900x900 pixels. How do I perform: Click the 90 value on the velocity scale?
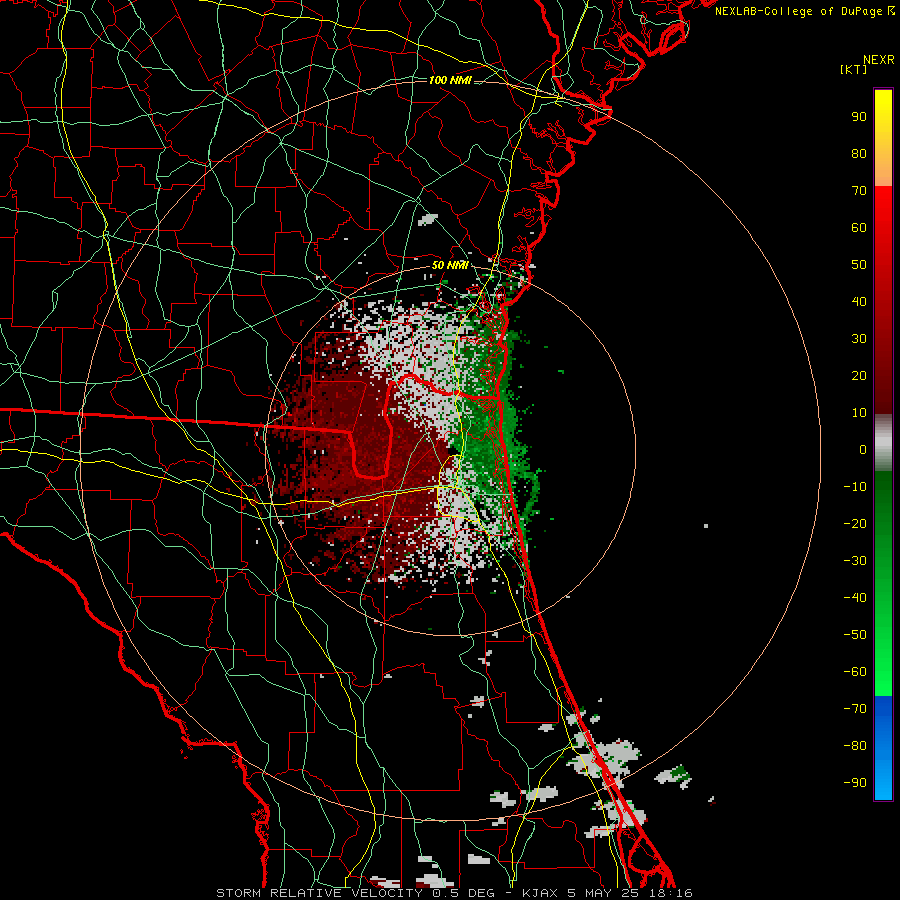[859, 117]
